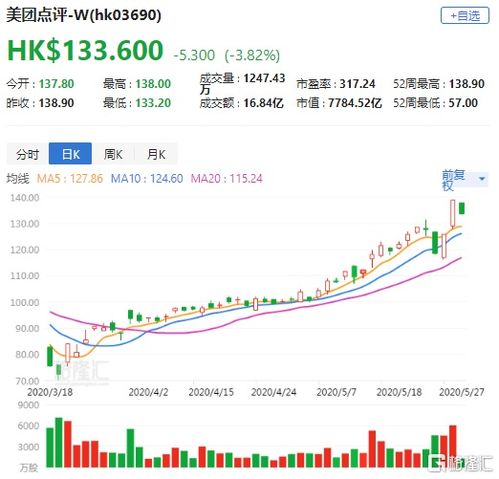
Task: Click the percent change (-3.82%)
Action: (252, 55)
